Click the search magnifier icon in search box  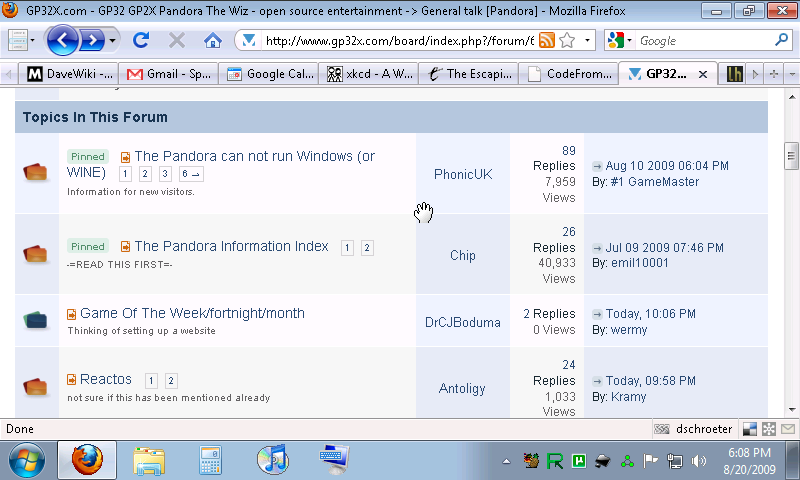(782, 41)
